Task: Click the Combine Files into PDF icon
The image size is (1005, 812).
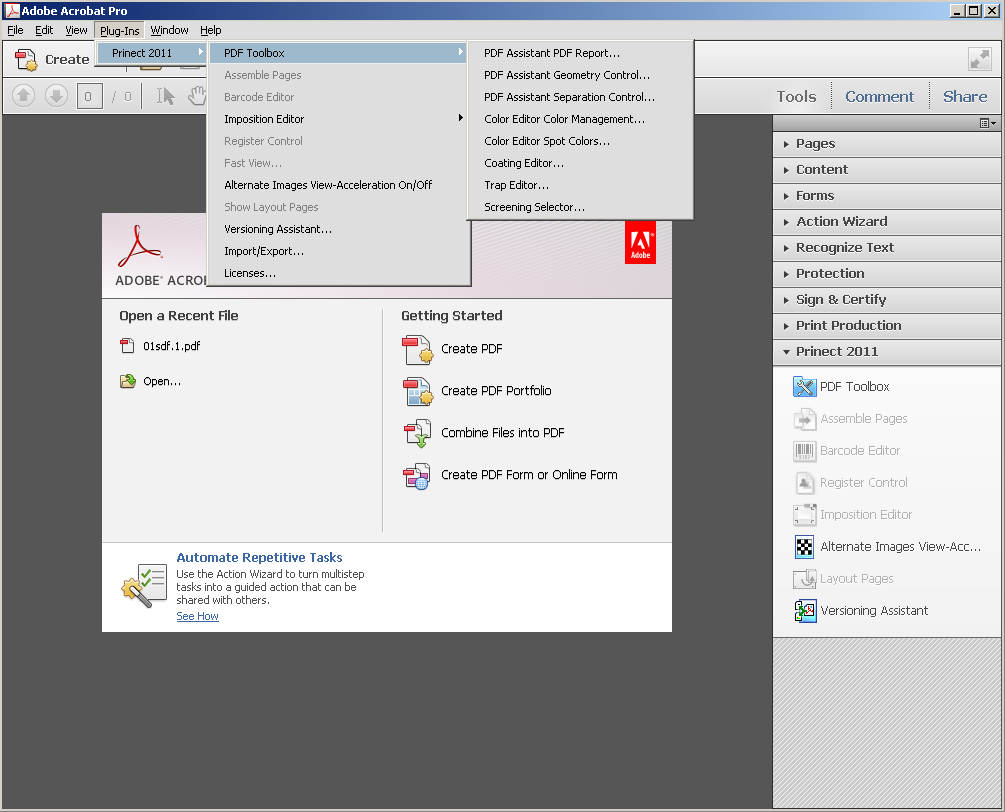Action: pos(418,433)
